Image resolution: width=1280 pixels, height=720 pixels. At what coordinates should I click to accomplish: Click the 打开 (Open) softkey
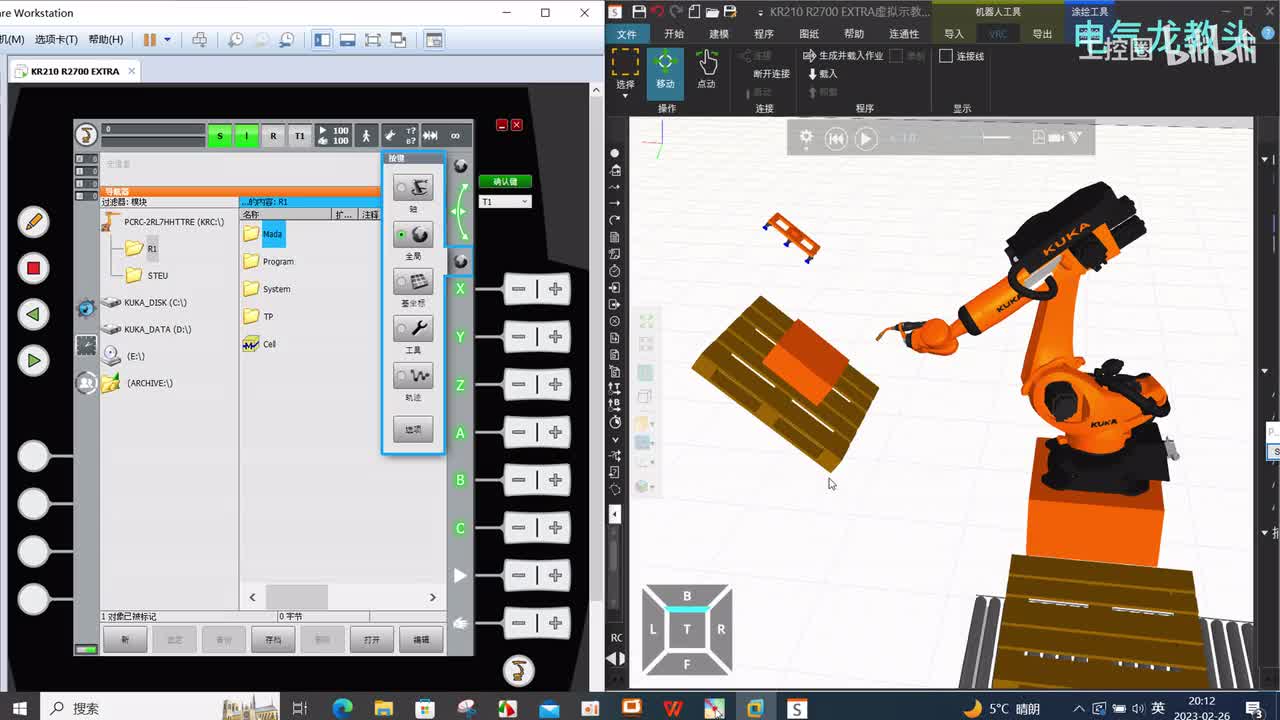tap(372, 639)
